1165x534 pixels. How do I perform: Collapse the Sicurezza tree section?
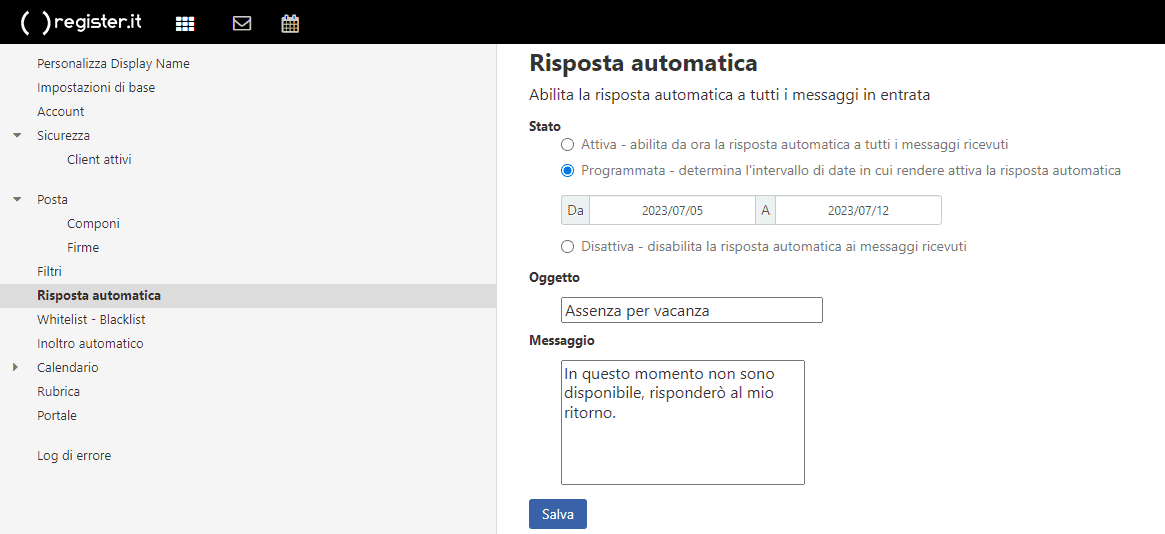click(x=17, y=135)
